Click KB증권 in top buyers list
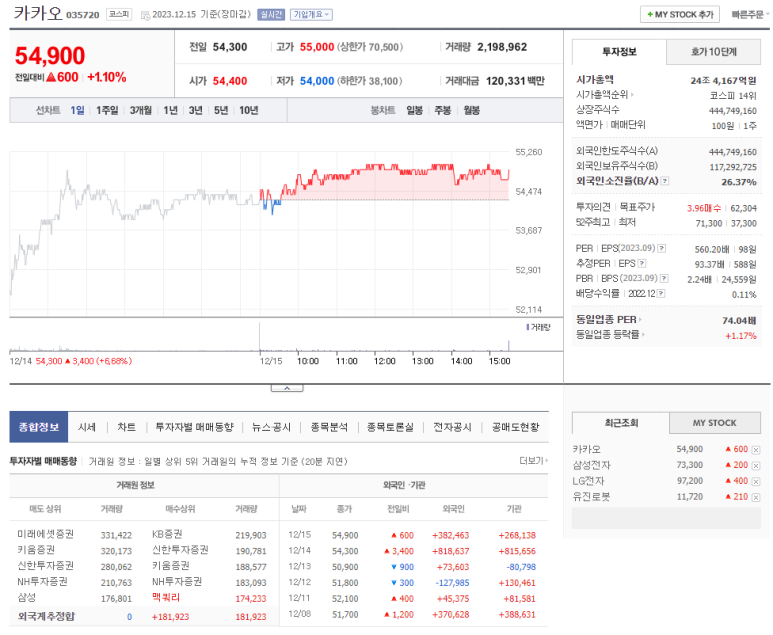This screenshot has width=773, height=635. click(167, 534)
